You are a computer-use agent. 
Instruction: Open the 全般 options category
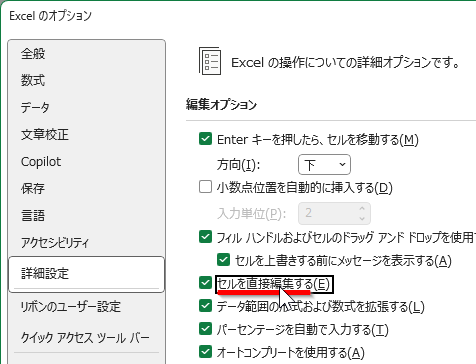coord(87,54)
